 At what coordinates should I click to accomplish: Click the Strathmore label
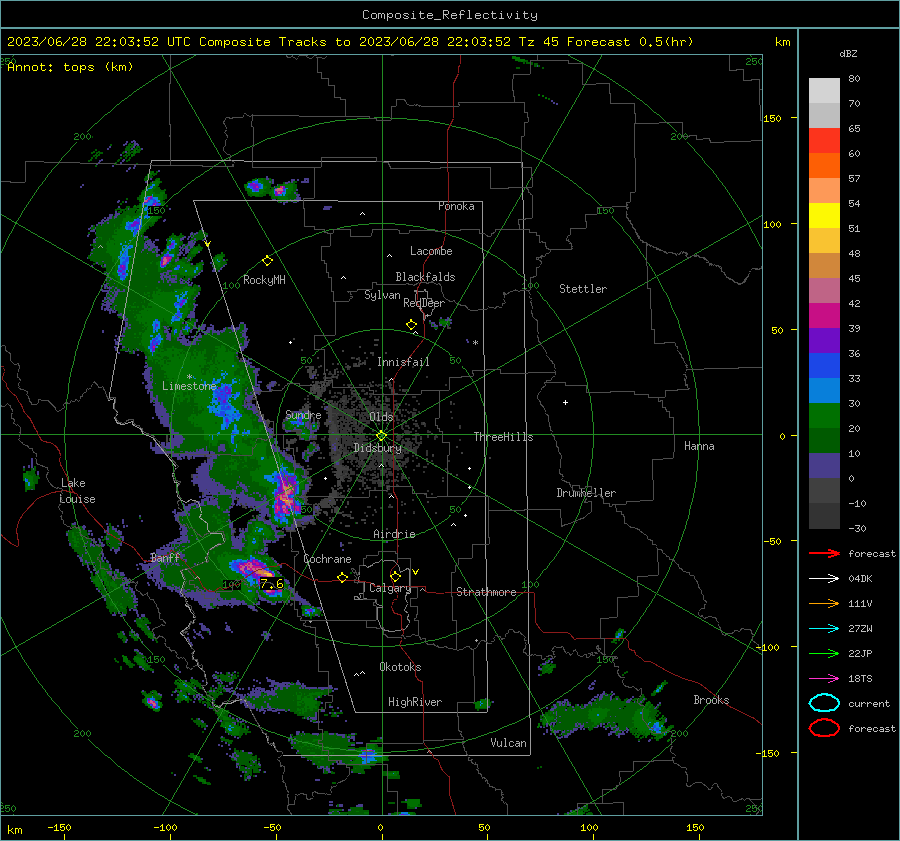coord(486,592)
